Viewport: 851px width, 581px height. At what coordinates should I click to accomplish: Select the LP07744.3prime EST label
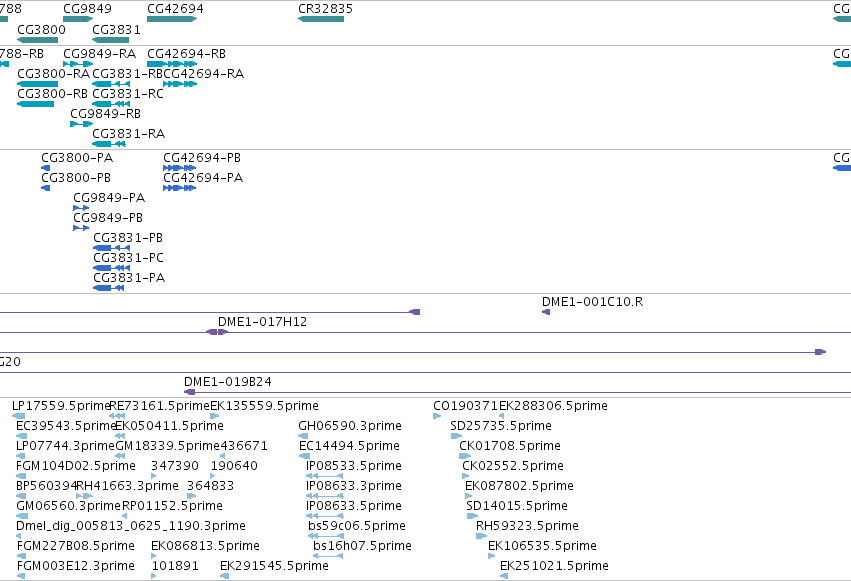pos(65,446)
